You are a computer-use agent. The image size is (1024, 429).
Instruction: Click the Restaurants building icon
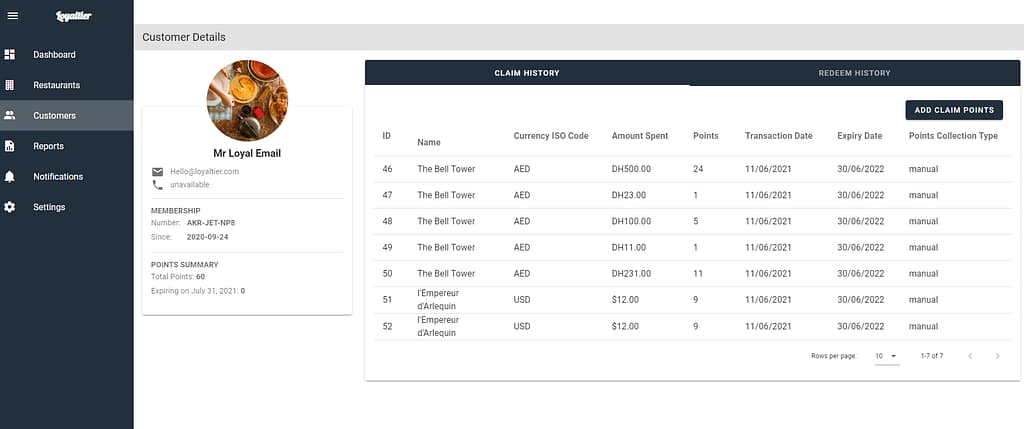click(x=10, y=85)
